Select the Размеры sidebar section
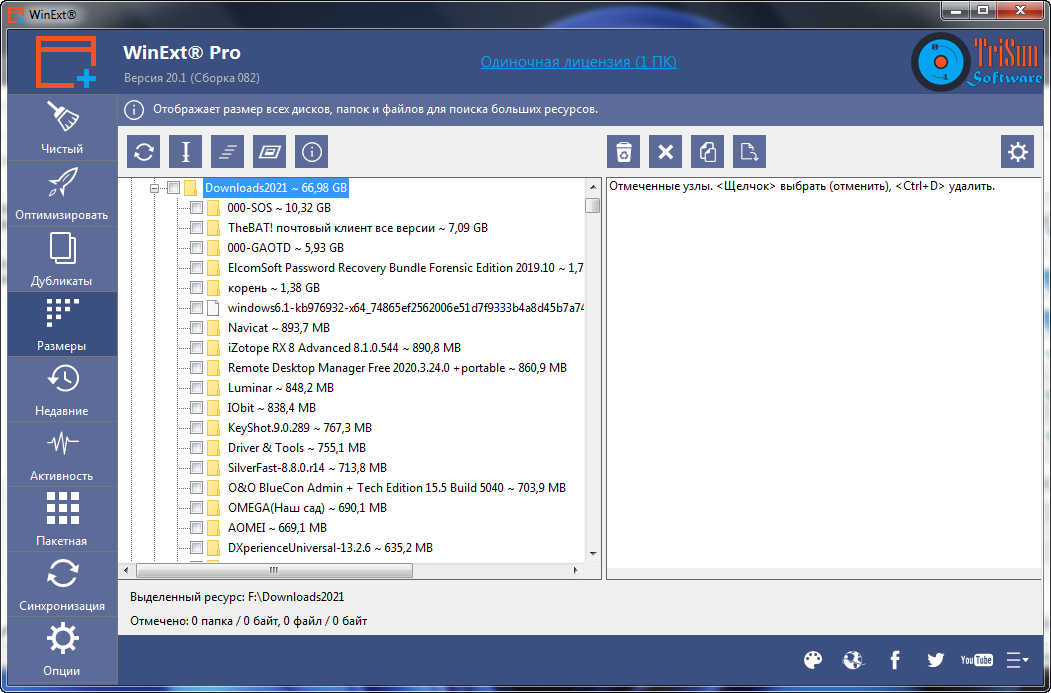Image resolution: width=1051 pixels, height=693 pixels. coord(62,324)
